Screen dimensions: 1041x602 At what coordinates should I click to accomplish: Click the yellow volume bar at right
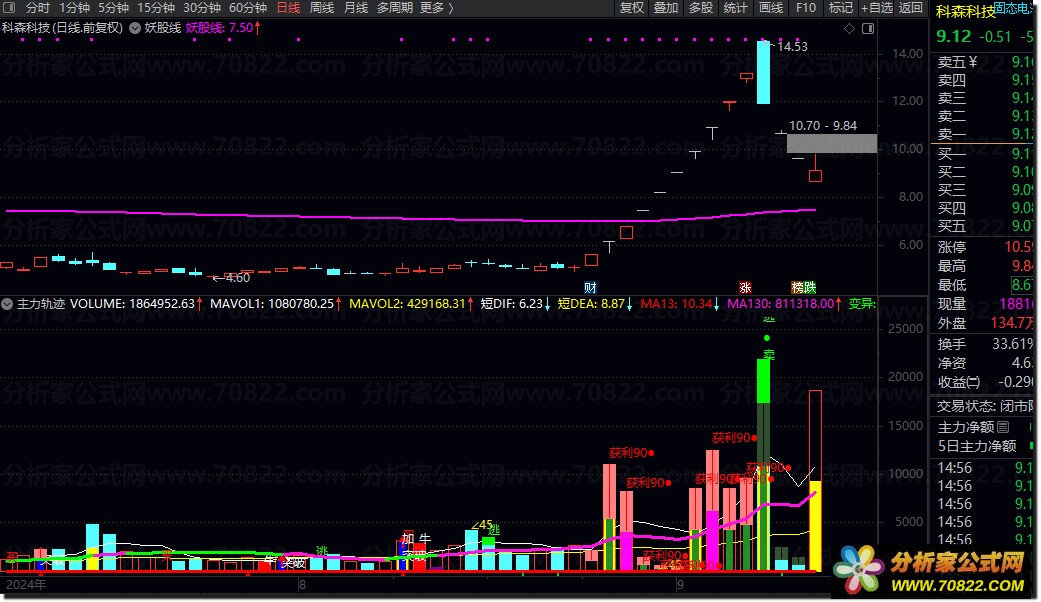click(x=815, y=526)
